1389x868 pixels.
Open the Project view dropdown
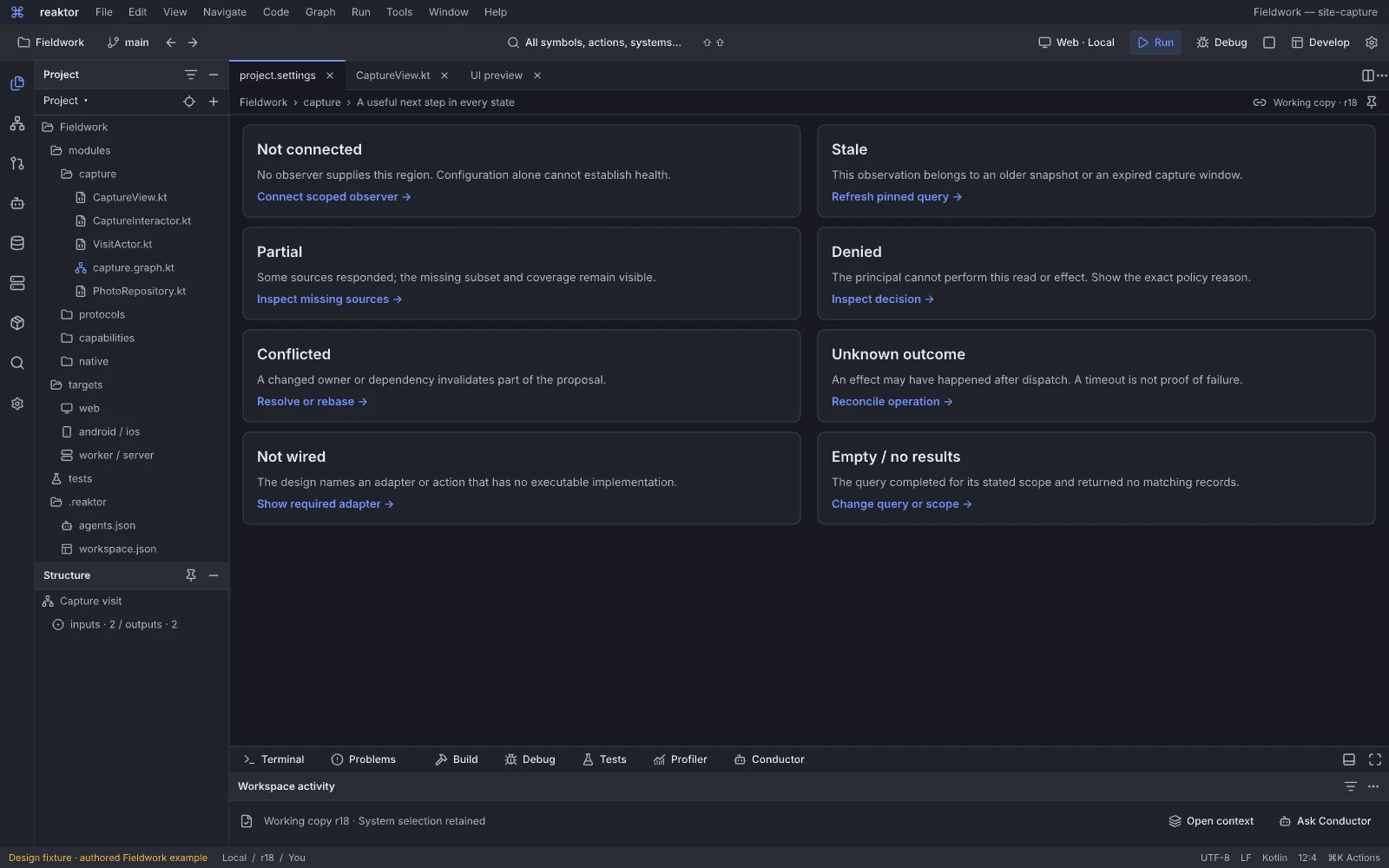pos(66,101)
